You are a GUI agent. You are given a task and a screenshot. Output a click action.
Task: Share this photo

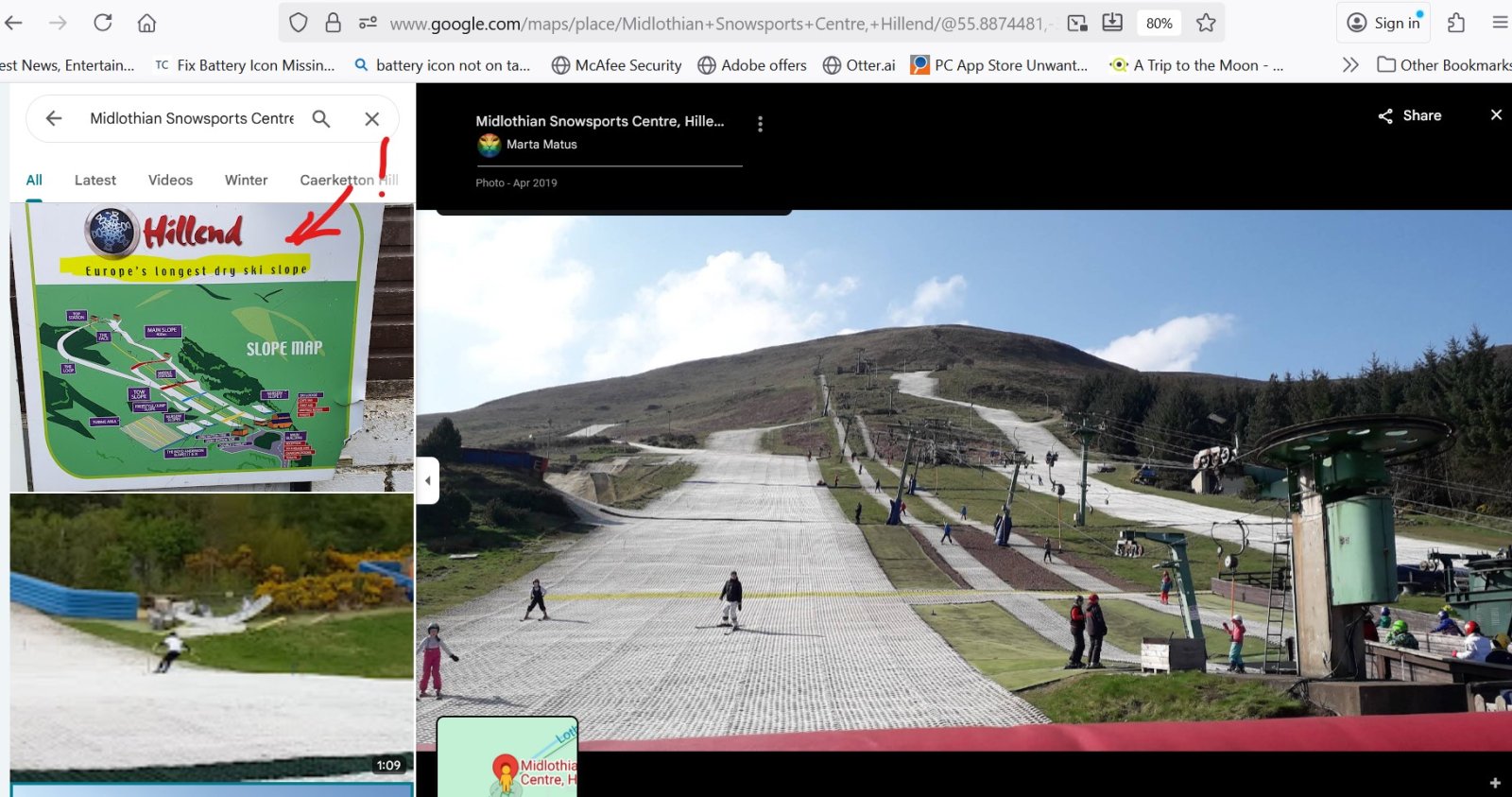click(1410, 115)
